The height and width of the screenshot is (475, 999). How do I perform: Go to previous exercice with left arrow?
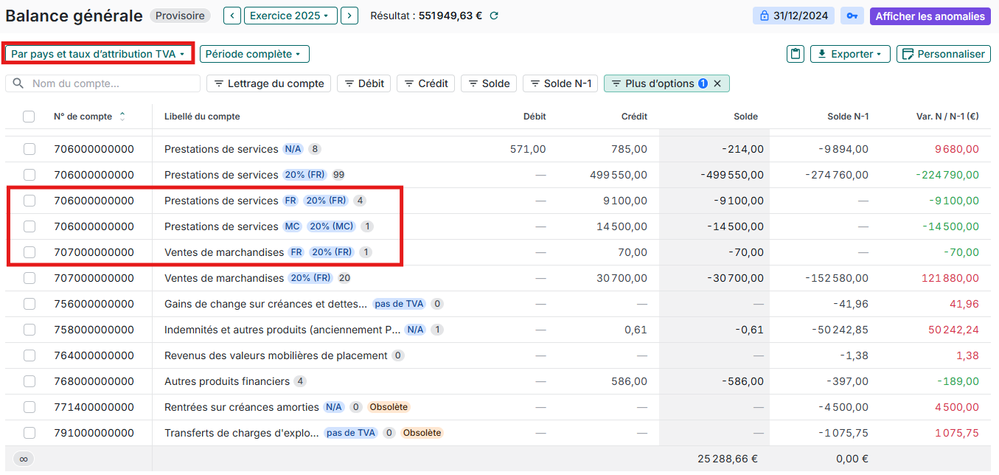pos(232,16)
